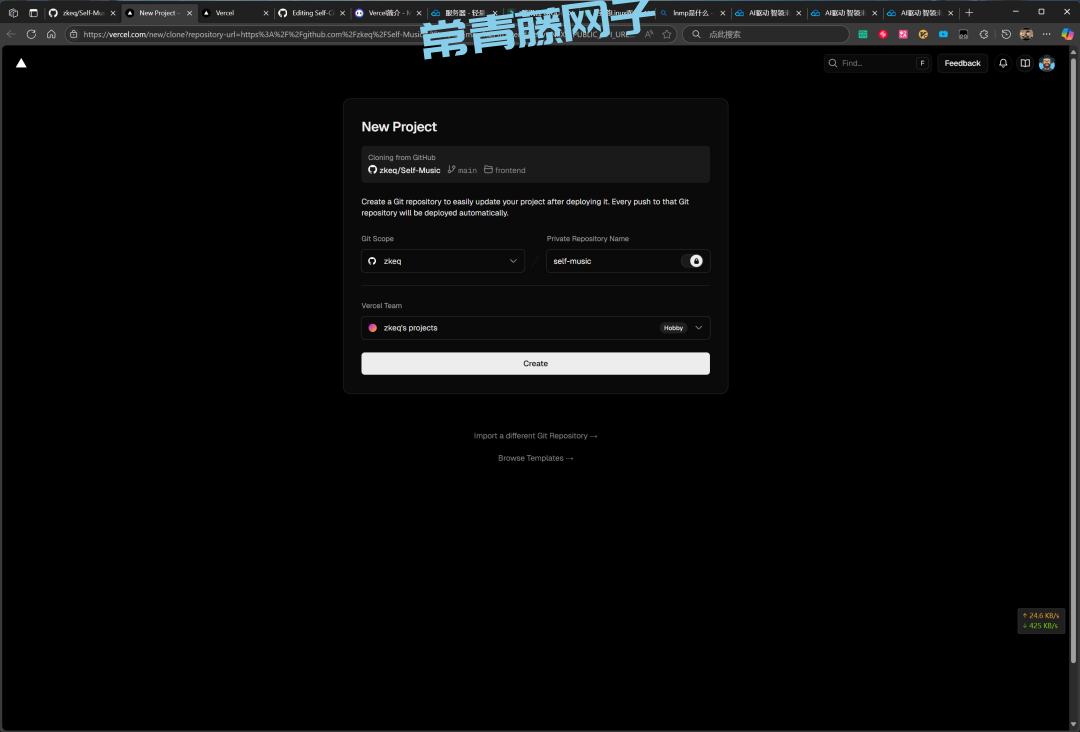Open Import a different Git Repository link
The height and width of the screenshot is (732, 1080).
[x=535, y=436]
